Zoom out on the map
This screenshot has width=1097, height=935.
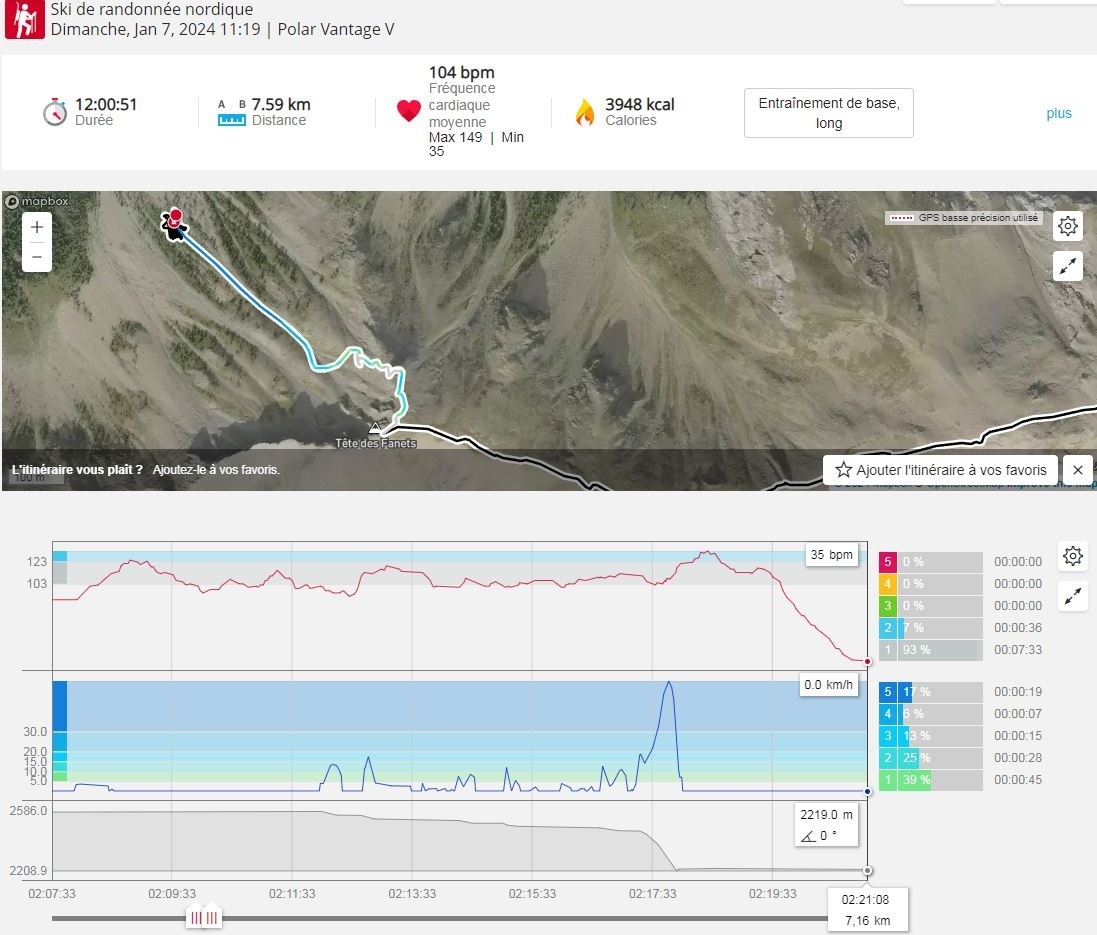[37, 257]
